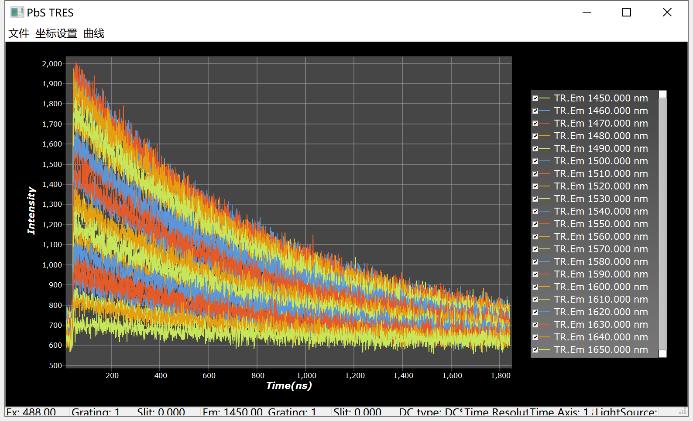Viewport: 693px width, 421px height.
Task: Click the Time(ns) axis label
Action: [291, 385]
